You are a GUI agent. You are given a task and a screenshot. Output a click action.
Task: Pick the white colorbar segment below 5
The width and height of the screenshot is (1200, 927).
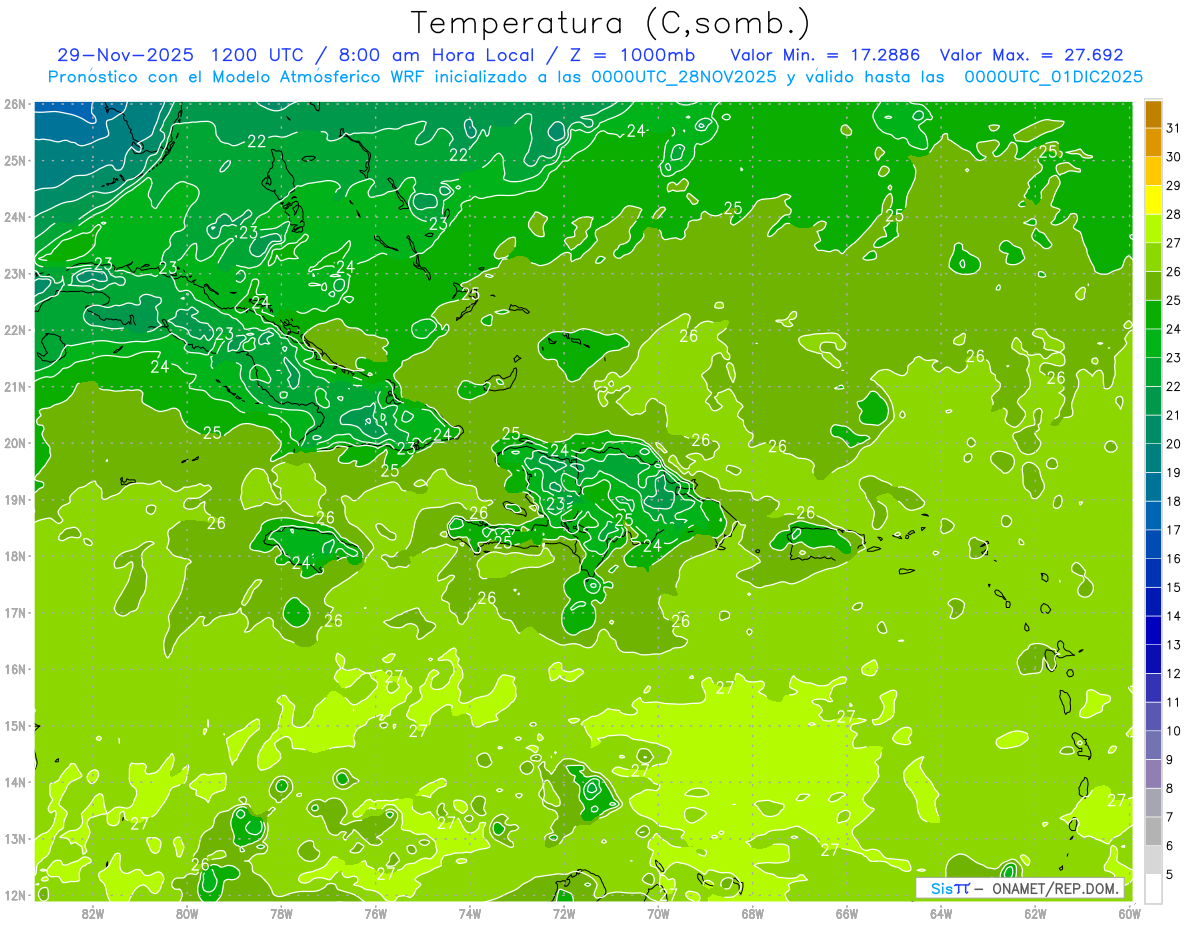(1153, 888)
